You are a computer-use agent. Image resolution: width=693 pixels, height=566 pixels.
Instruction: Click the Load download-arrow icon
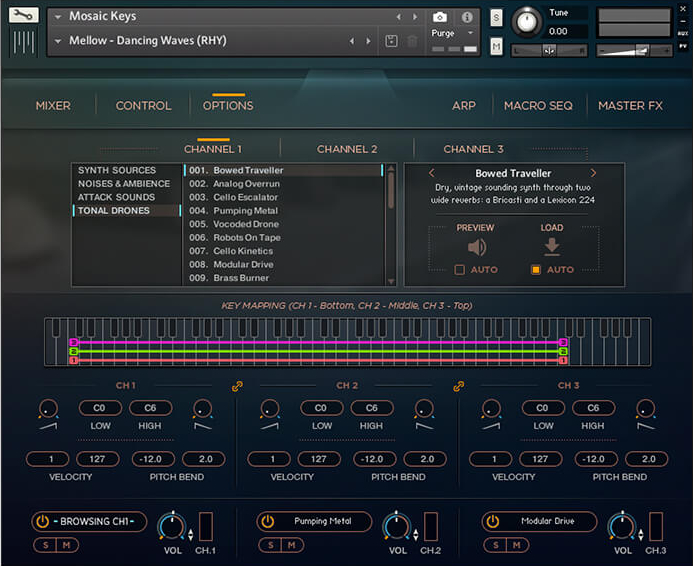coord(552,247)
